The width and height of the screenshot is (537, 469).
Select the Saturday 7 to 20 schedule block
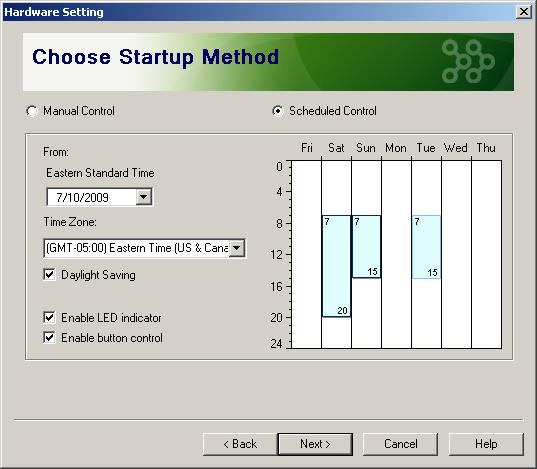point(336,266)
